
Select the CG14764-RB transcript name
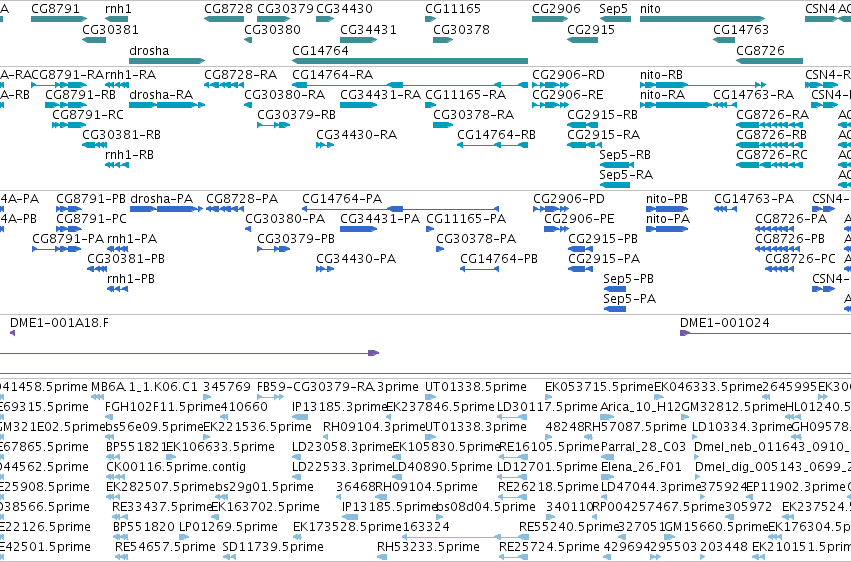point(496,135)
